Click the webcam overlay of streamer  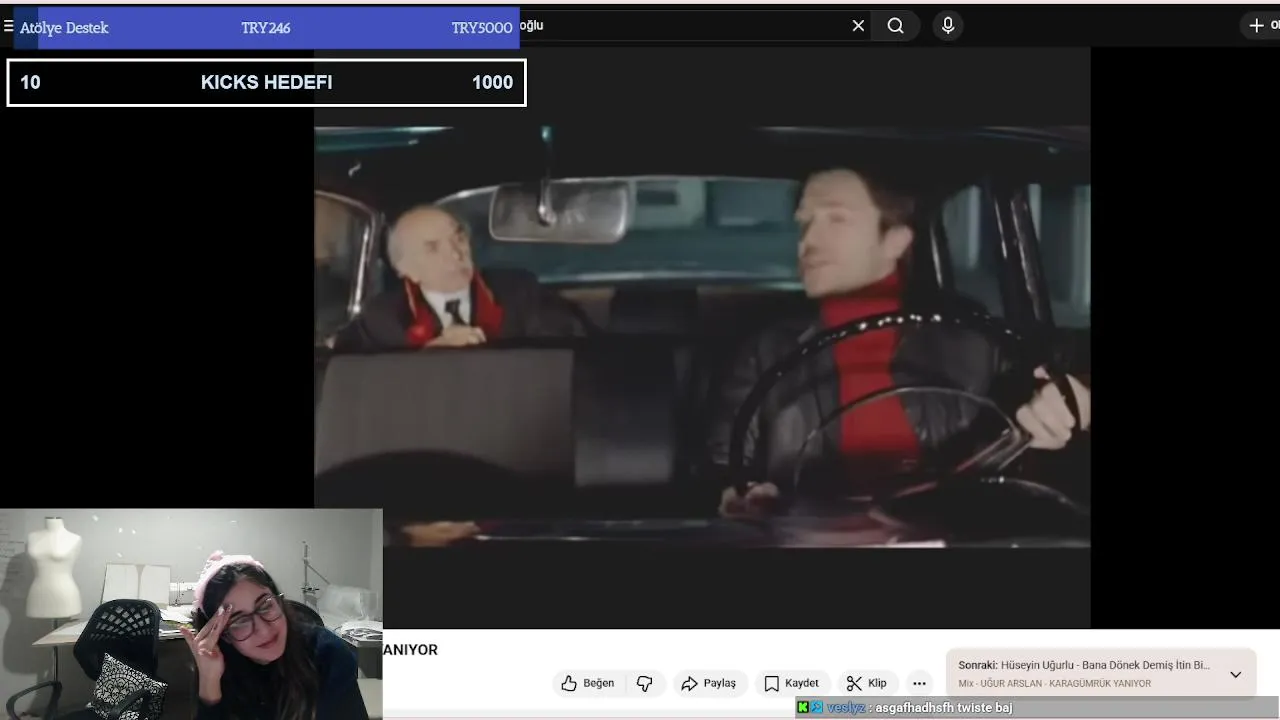[x=191, y=614]
